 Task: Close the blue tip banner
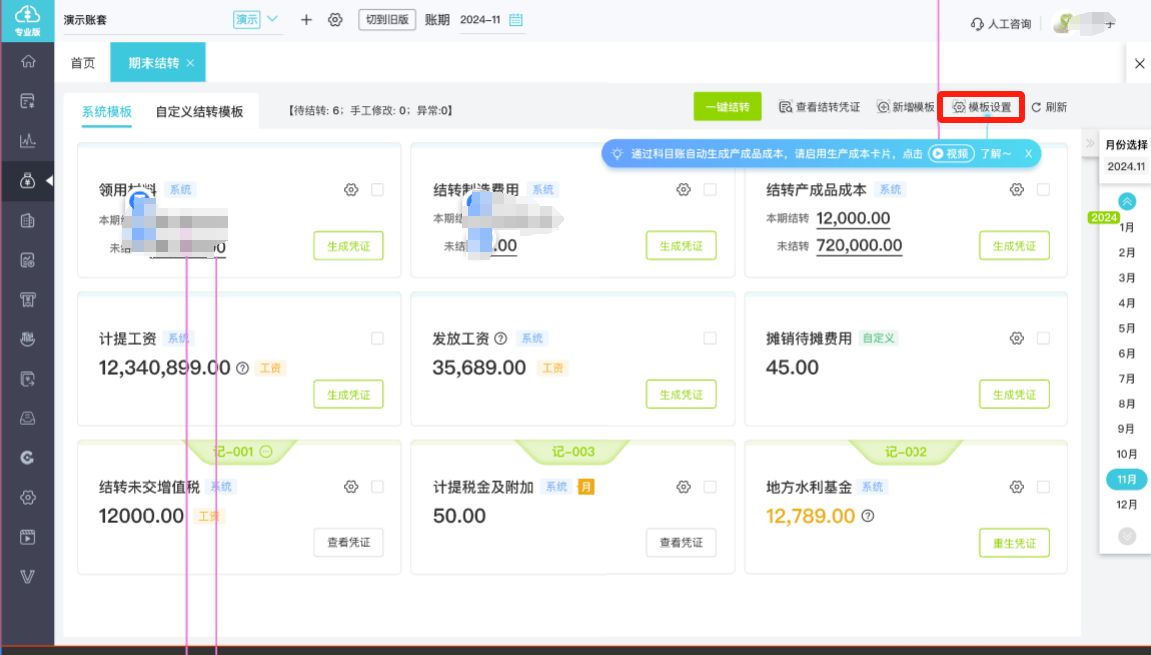[x=1028, y=154]
